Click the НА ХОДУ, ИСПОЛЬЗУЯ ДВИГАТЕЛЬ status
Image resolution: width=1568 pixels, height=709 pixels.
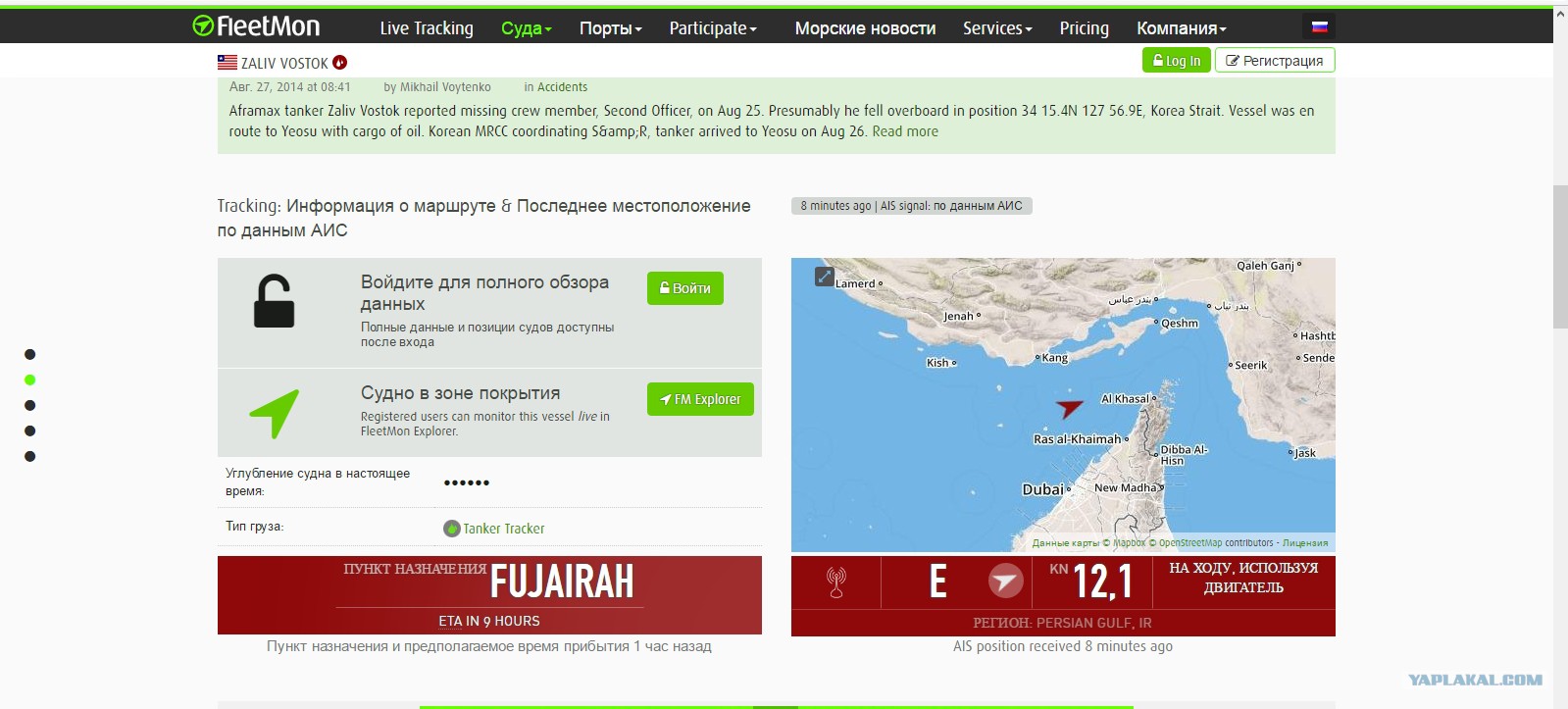coord(1243,578)
